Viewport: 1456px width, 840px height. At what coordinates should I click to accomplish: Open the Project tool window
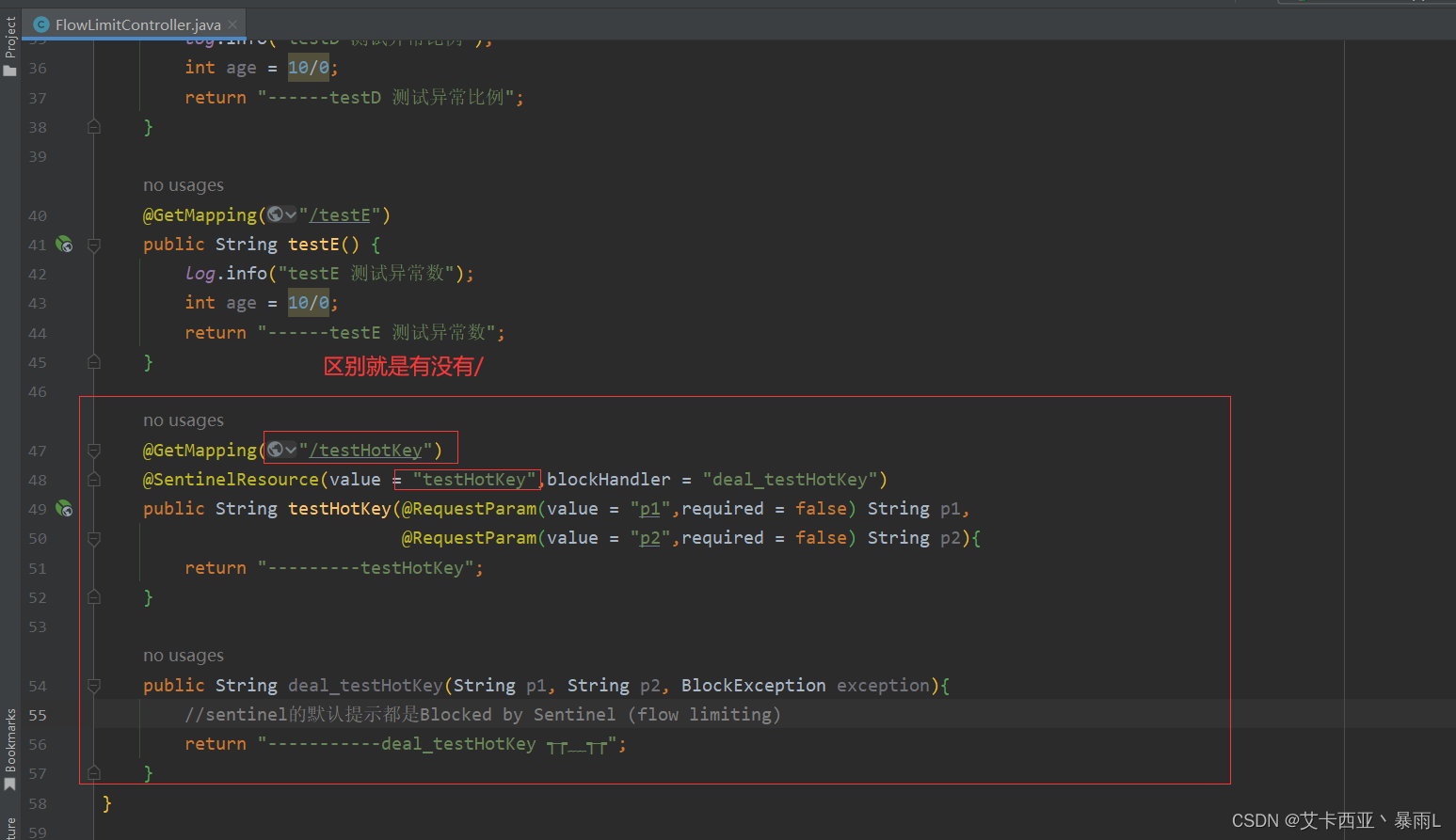(10, 47)
